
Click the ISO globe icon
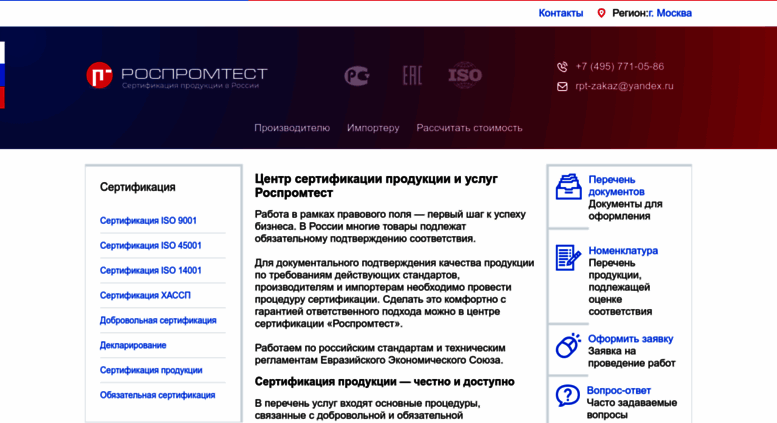point(465,75)
